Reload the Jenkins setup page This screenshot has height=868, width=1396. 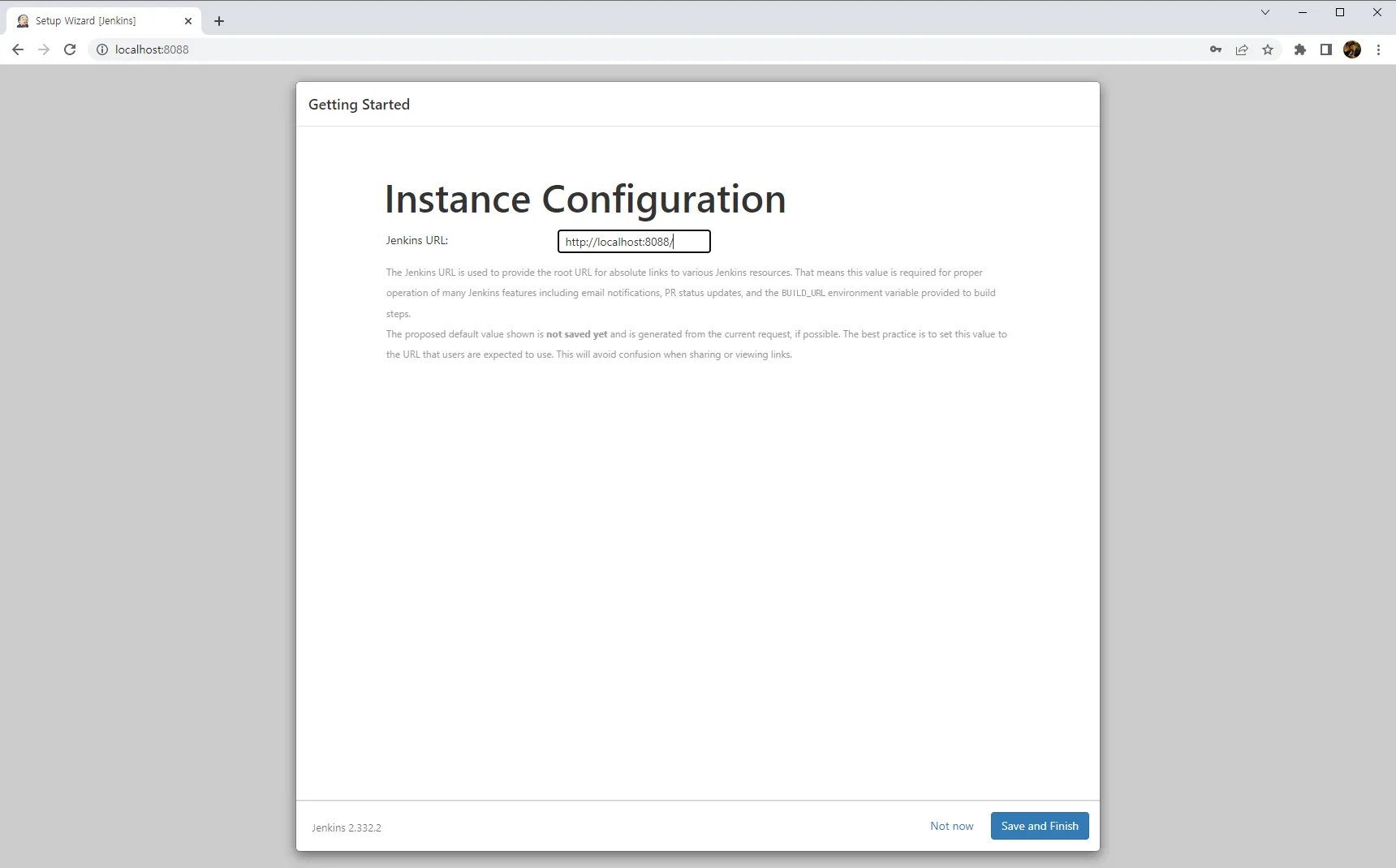click(70, 49)
